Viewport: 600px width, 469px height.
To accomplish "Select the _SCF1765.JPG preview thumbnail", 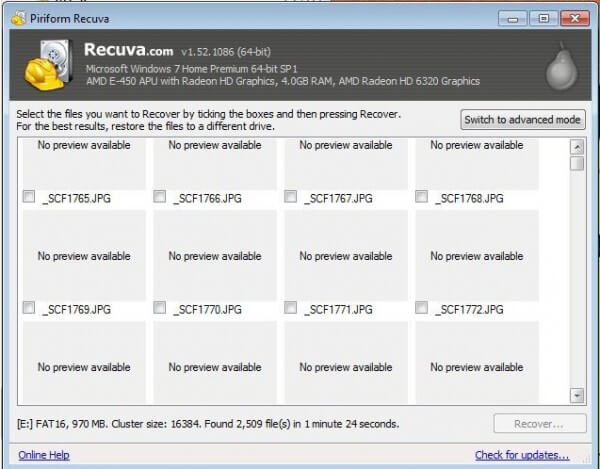I will click(x=84, y=164).
